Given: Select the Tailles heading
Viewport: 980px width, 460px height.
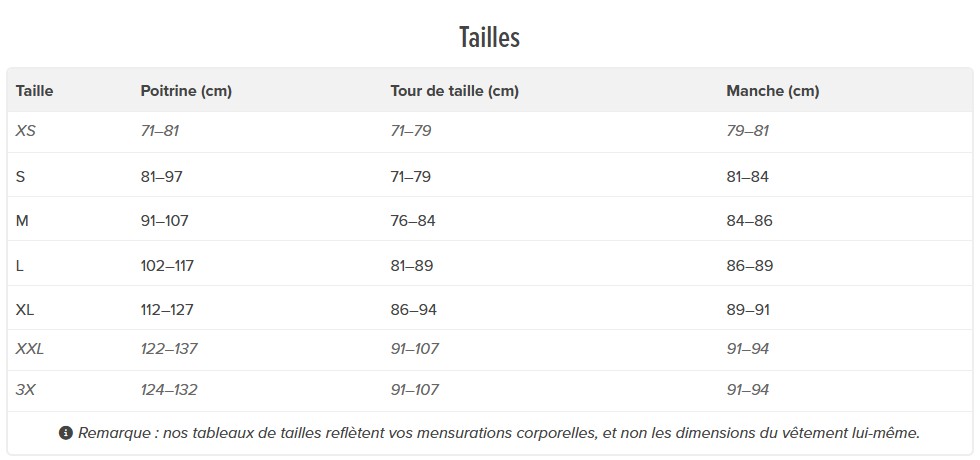Looking at the screenshot, I should coord(489,37).
